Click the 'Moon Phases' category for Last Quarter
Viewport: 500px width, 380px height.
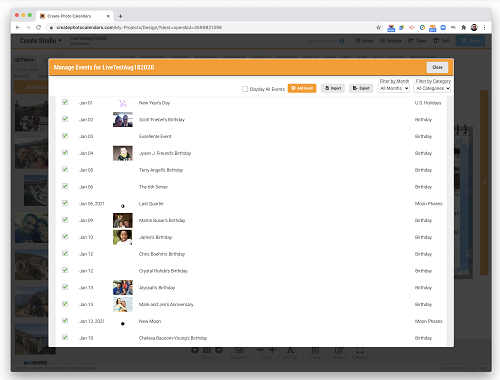pyautogui.click(x=429, y=204)
